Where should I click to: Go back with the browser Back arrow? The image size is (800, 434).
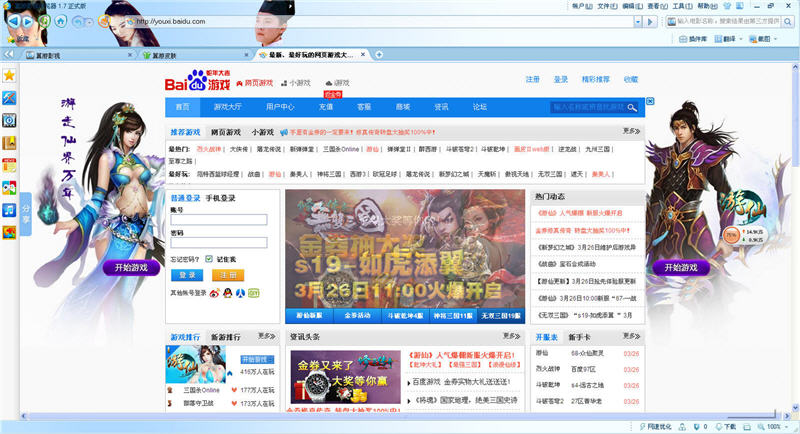coord(14,21)
